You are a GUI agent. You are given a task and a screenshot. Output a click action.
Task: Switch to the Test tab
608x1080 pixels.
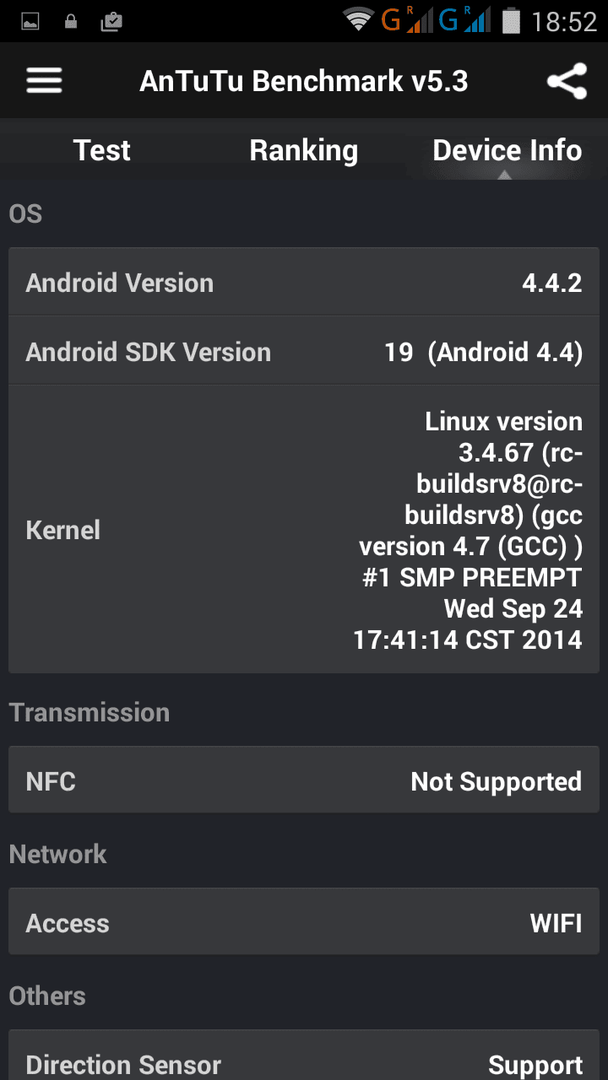point(102,150)
